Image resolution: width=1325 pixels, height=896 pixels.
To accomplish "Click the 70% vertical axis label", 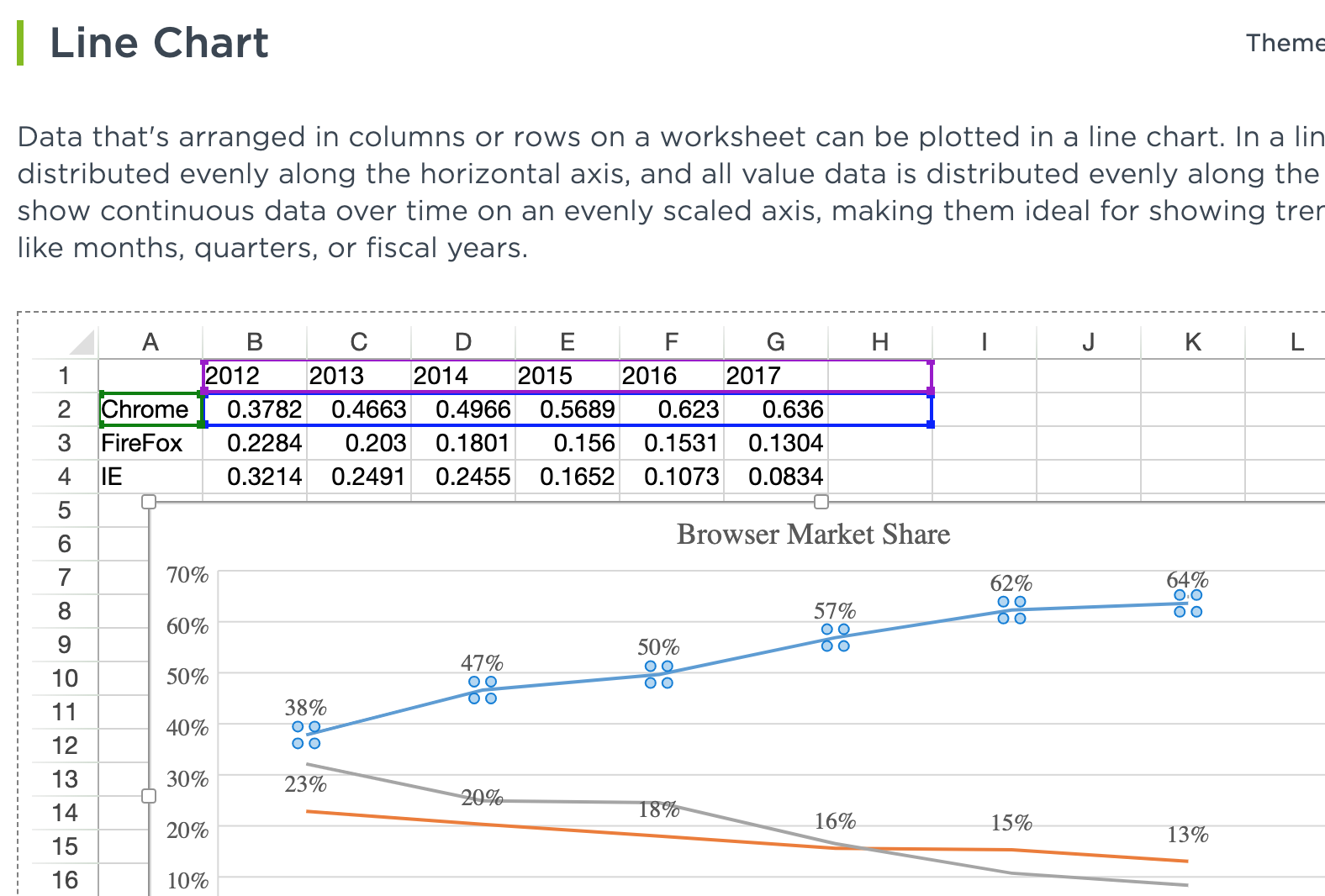I will click(187, 575).
